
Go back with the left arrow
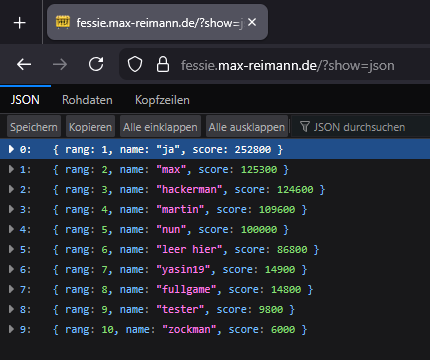(x=24, y=64)
